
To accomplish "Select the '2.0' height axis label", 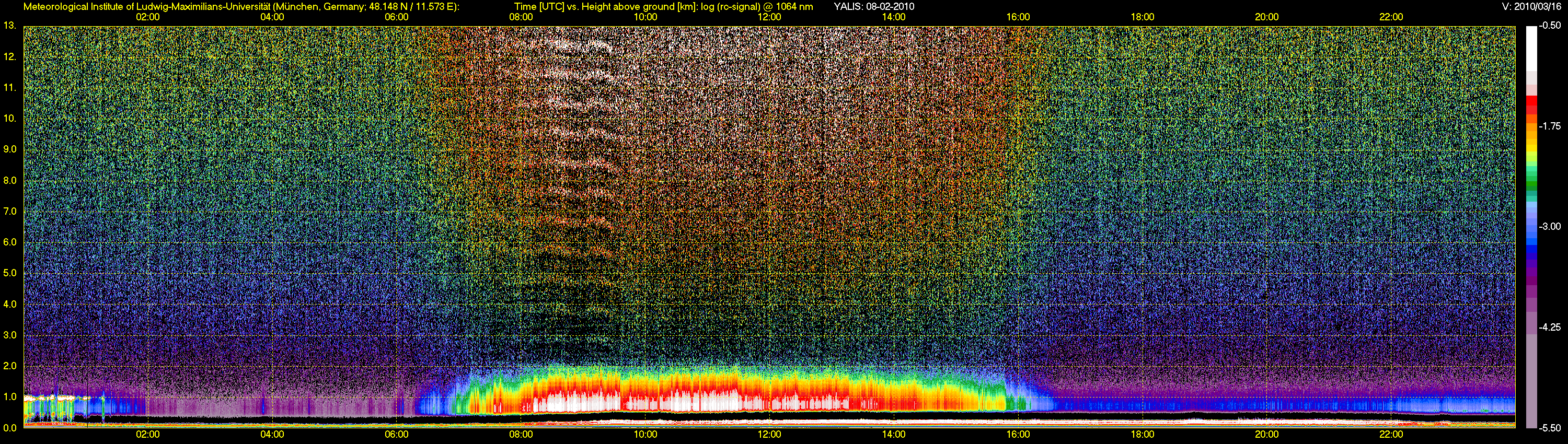I will click(x=9, y=366).
